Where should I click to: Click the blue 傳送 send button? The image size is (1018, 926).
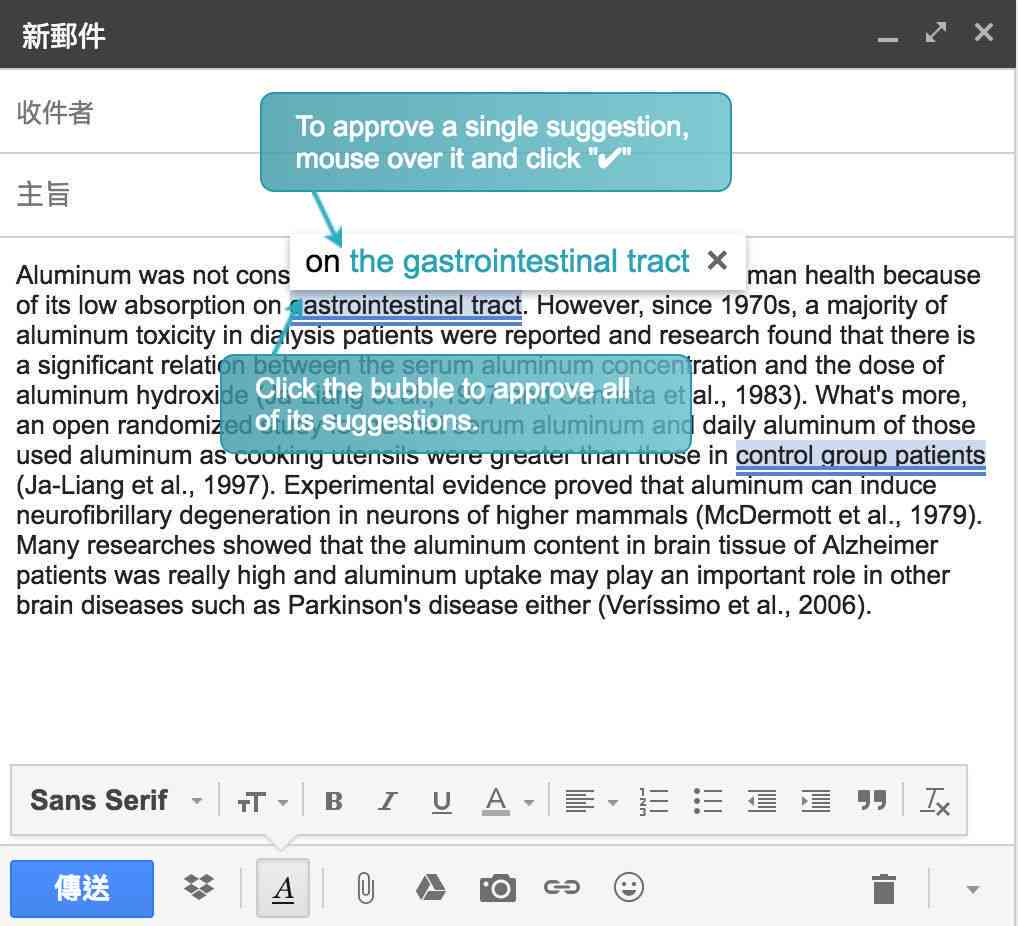click(82, 888)
